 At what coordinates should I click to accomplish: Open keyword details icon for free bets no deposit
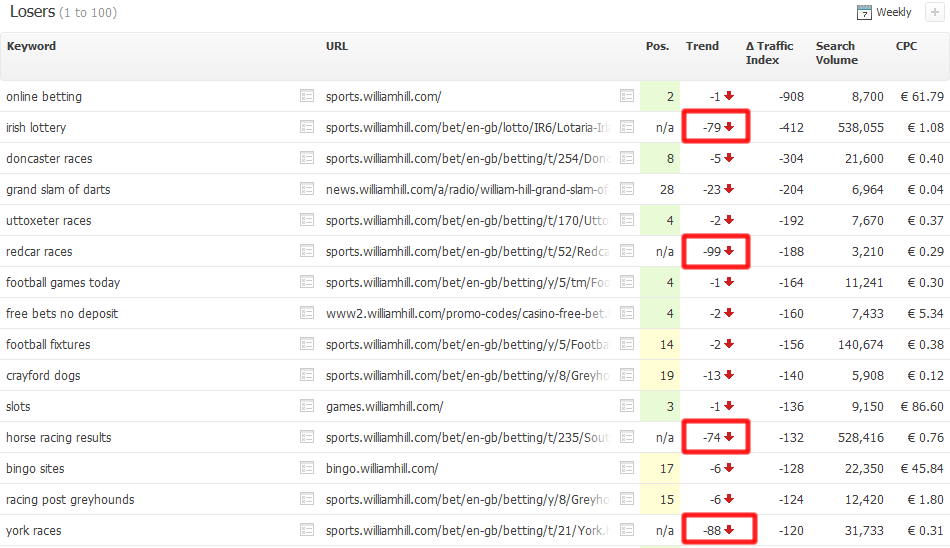pyautogui.click(x=307, y=313)
